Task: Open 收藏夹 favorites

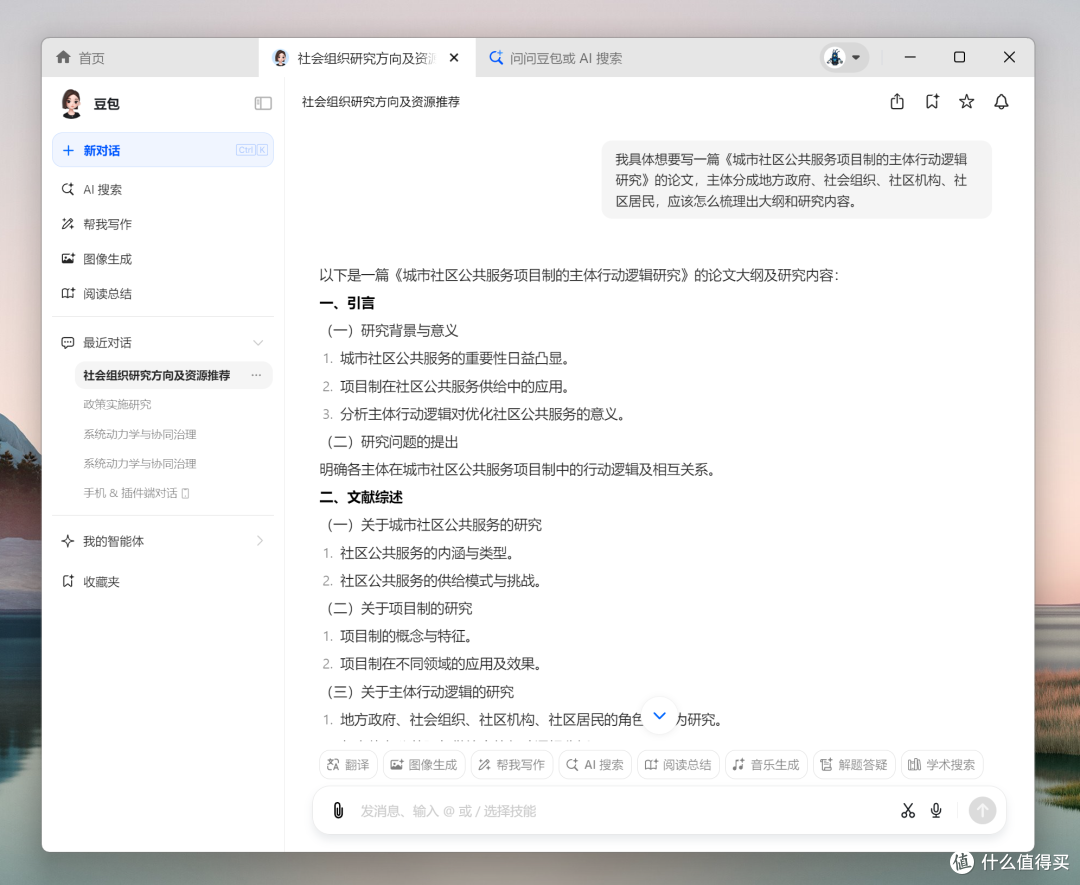Action: pyautogui.click(x=101, y=581)
